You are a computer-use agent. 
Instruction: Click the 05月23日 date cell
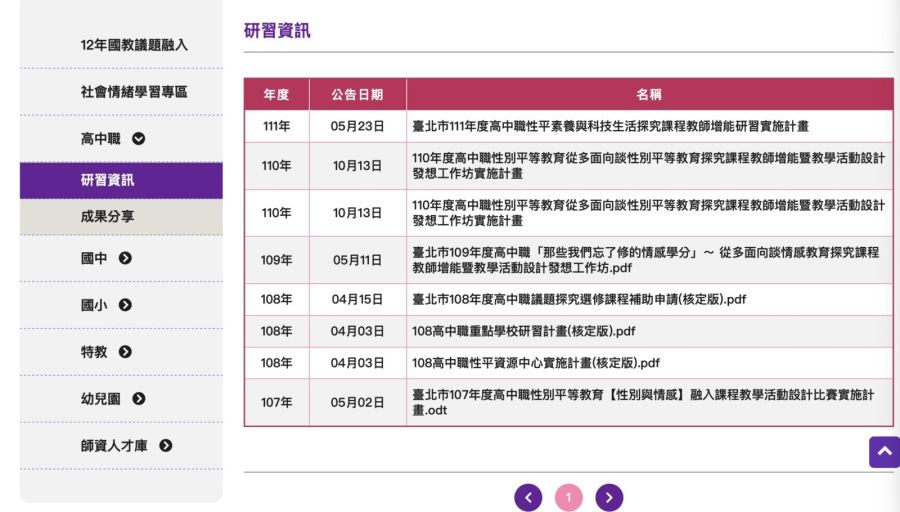point(357,126)
